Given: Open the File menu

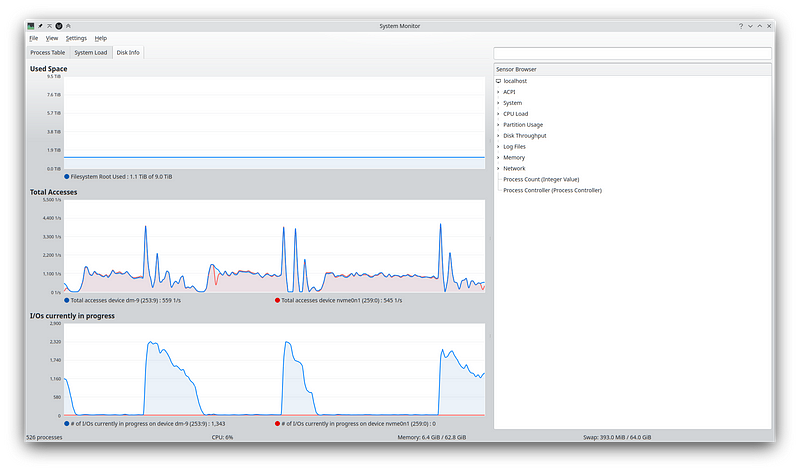Looking at the screenshot, I should pyautogui.click(x=34, y=38).
